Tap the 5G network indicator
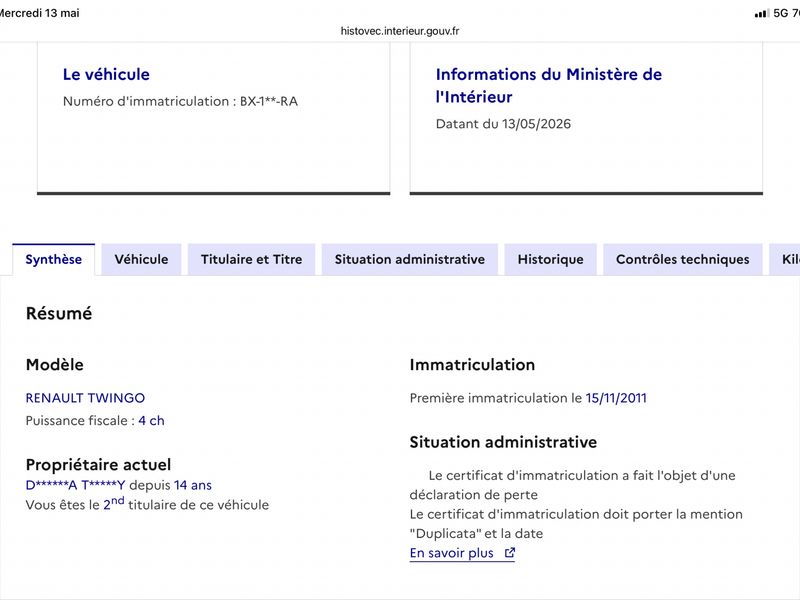800x600 pixels. [x=781, y=13]
